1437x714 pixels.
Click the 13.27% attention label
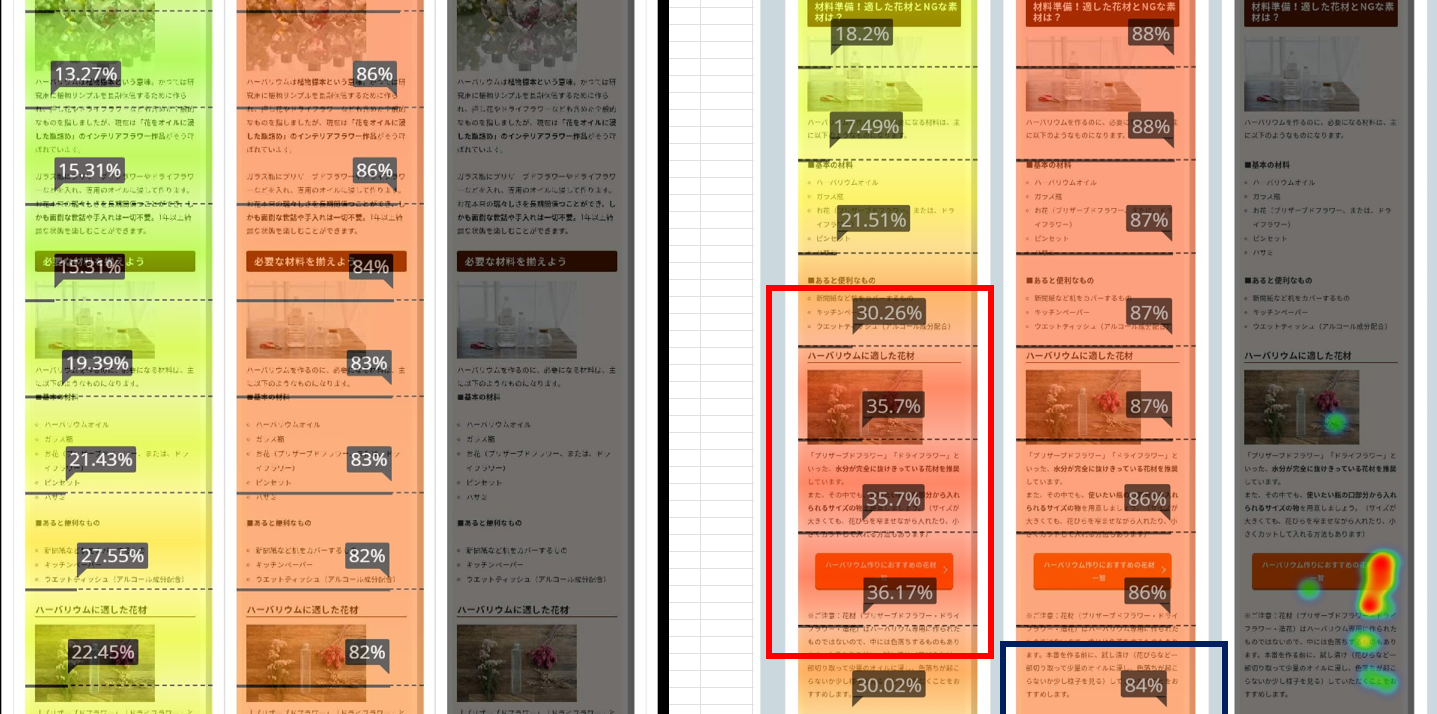point(86,74)
